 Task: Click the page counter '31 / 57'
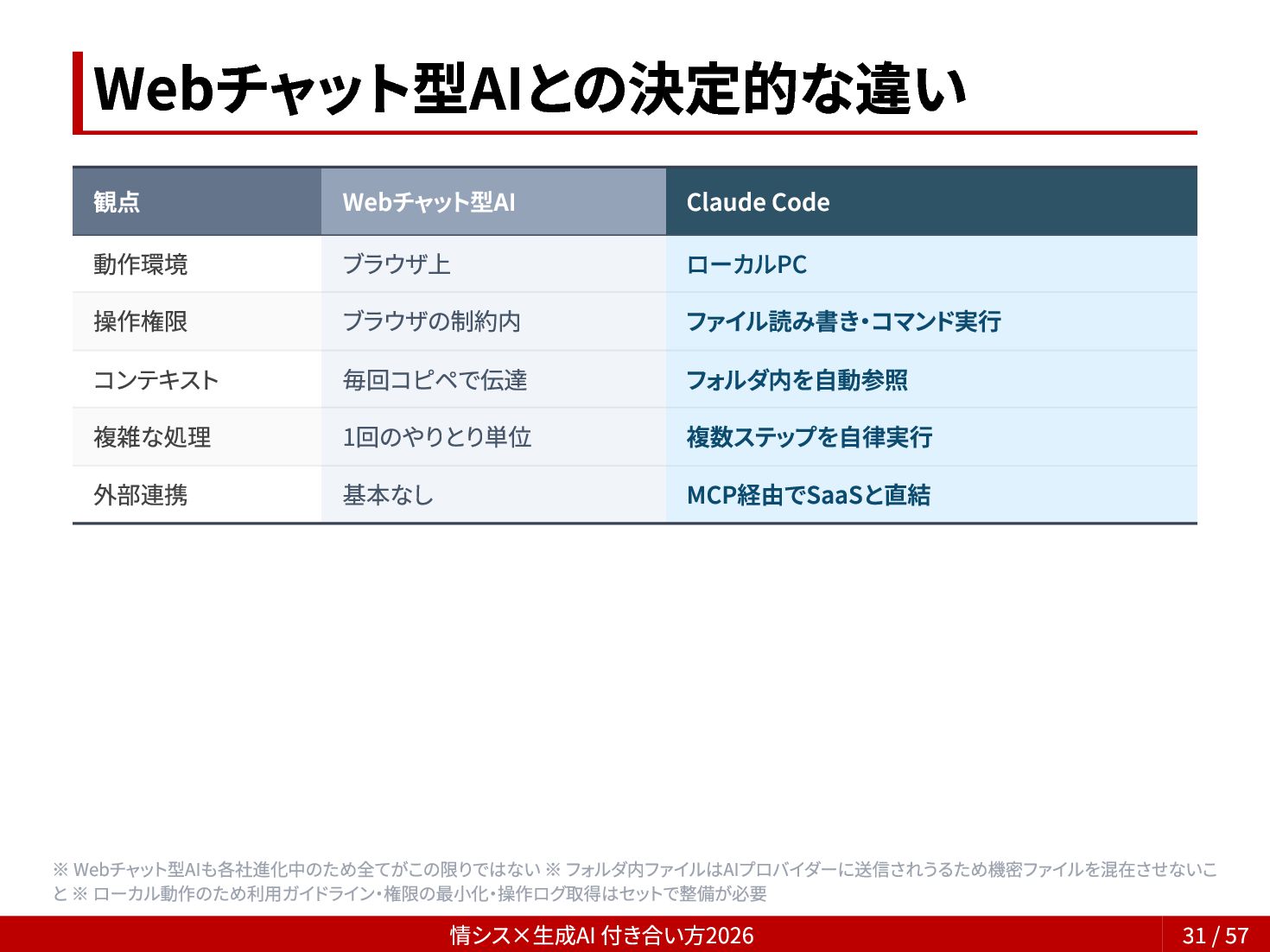pyautogui.click(x=1216, y=936)
